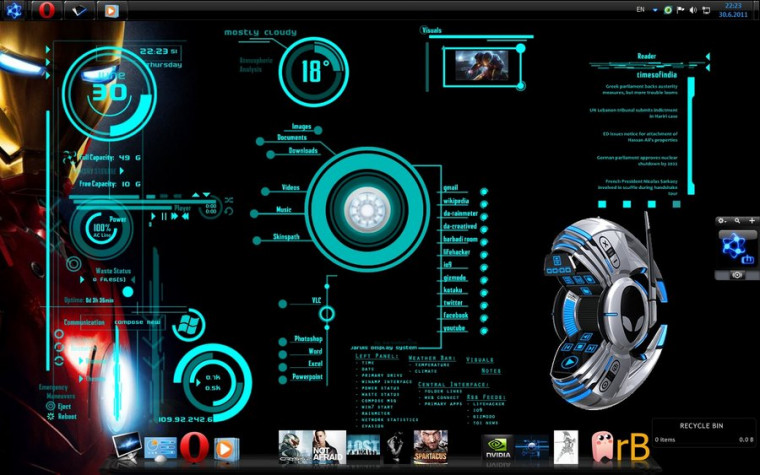Skip to next track in player
The width and height of the screenshot is (760, 475).
click(174, 216)
